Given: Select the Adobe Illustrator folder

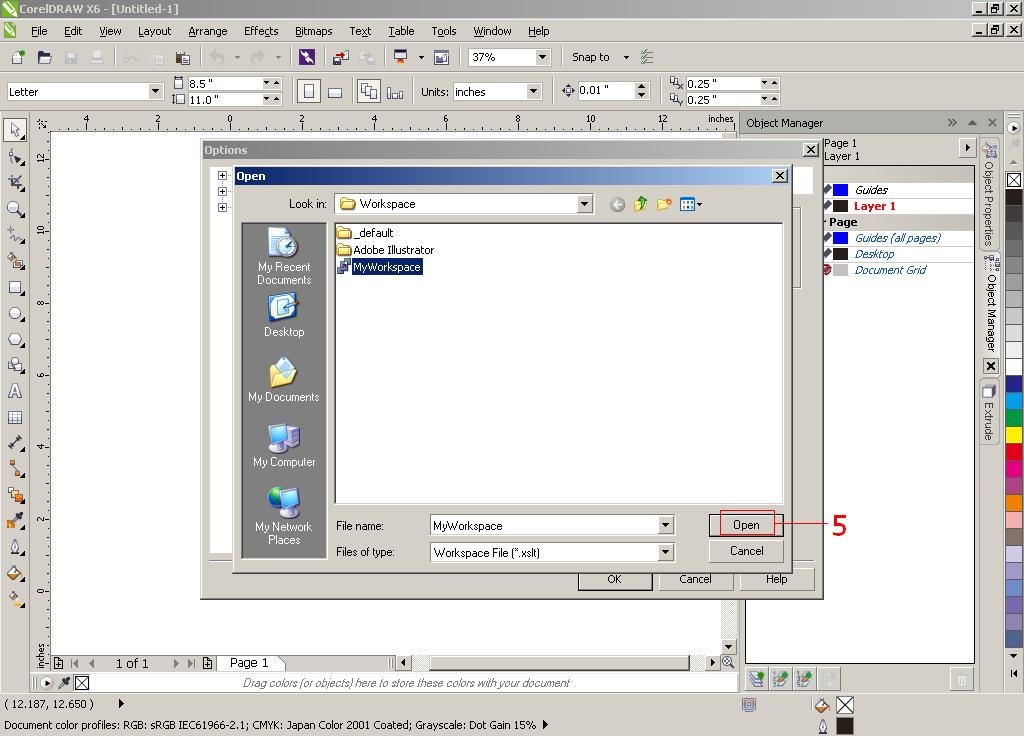Looking at the screenshot, I should click(385, 249).
